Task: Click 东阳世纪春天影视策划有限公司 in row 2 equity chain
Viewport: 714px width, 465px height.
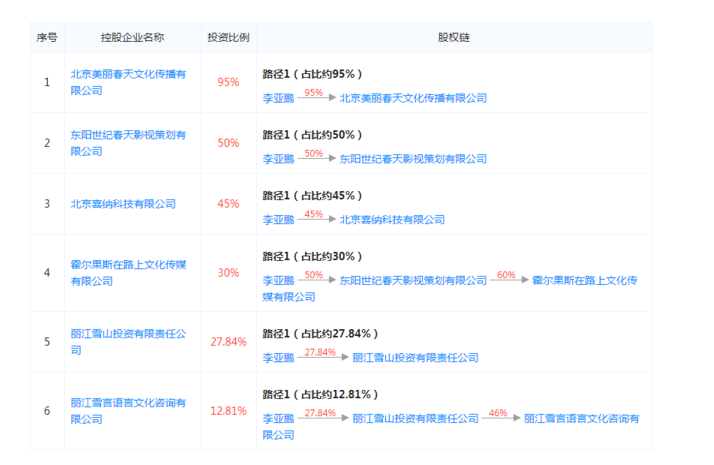Action: [413, 159]
